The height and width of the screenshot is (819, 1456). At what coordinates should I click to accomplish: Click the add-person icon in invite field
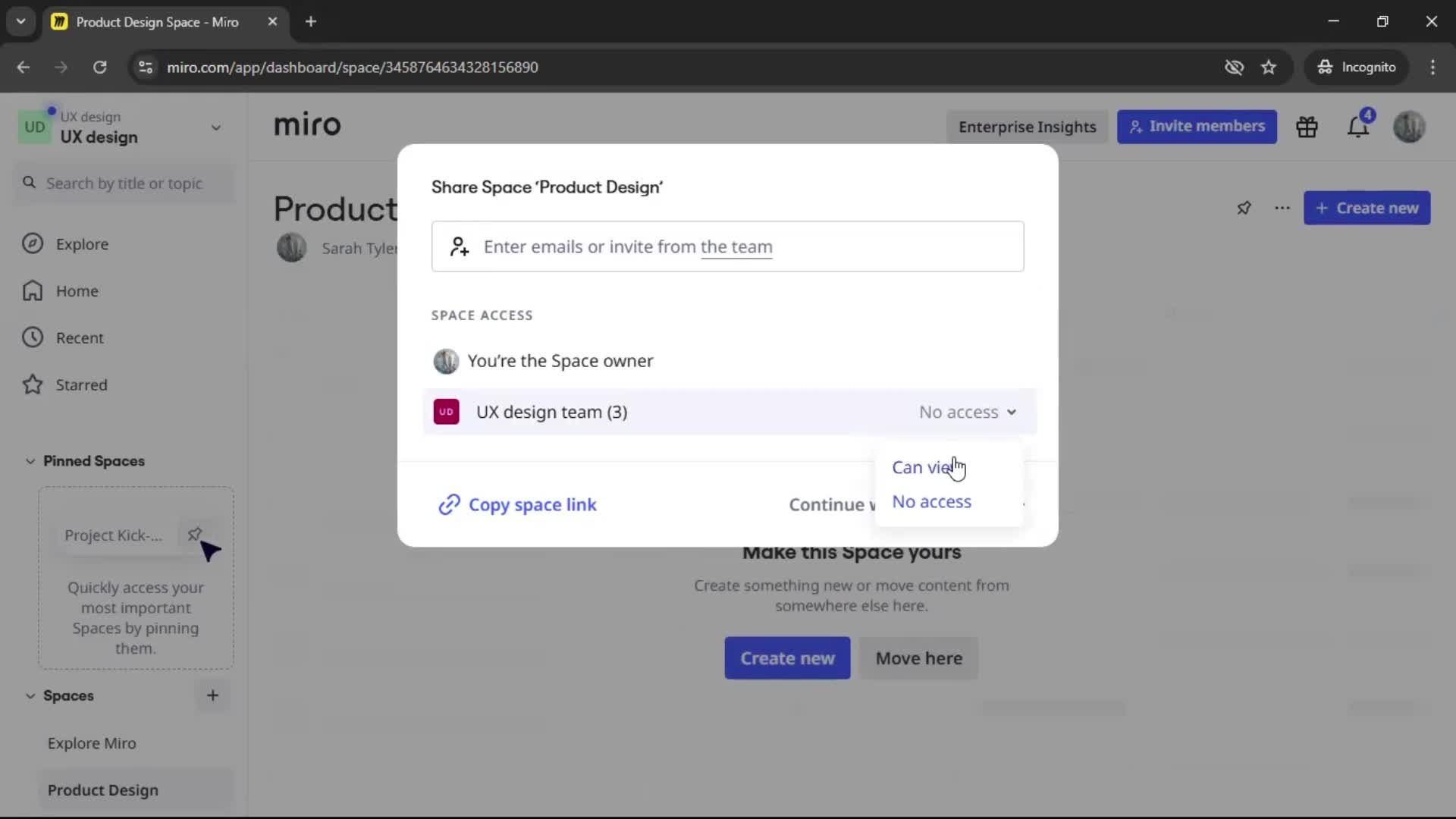[x=459, y=246]
